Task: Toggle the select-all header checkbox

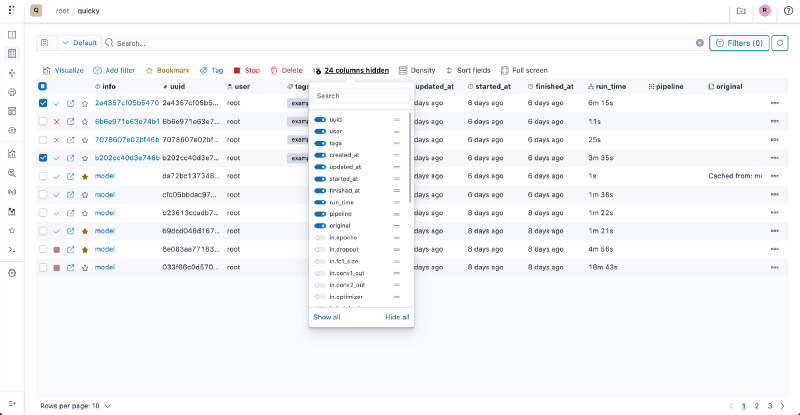Action: (x=43, y=86)
